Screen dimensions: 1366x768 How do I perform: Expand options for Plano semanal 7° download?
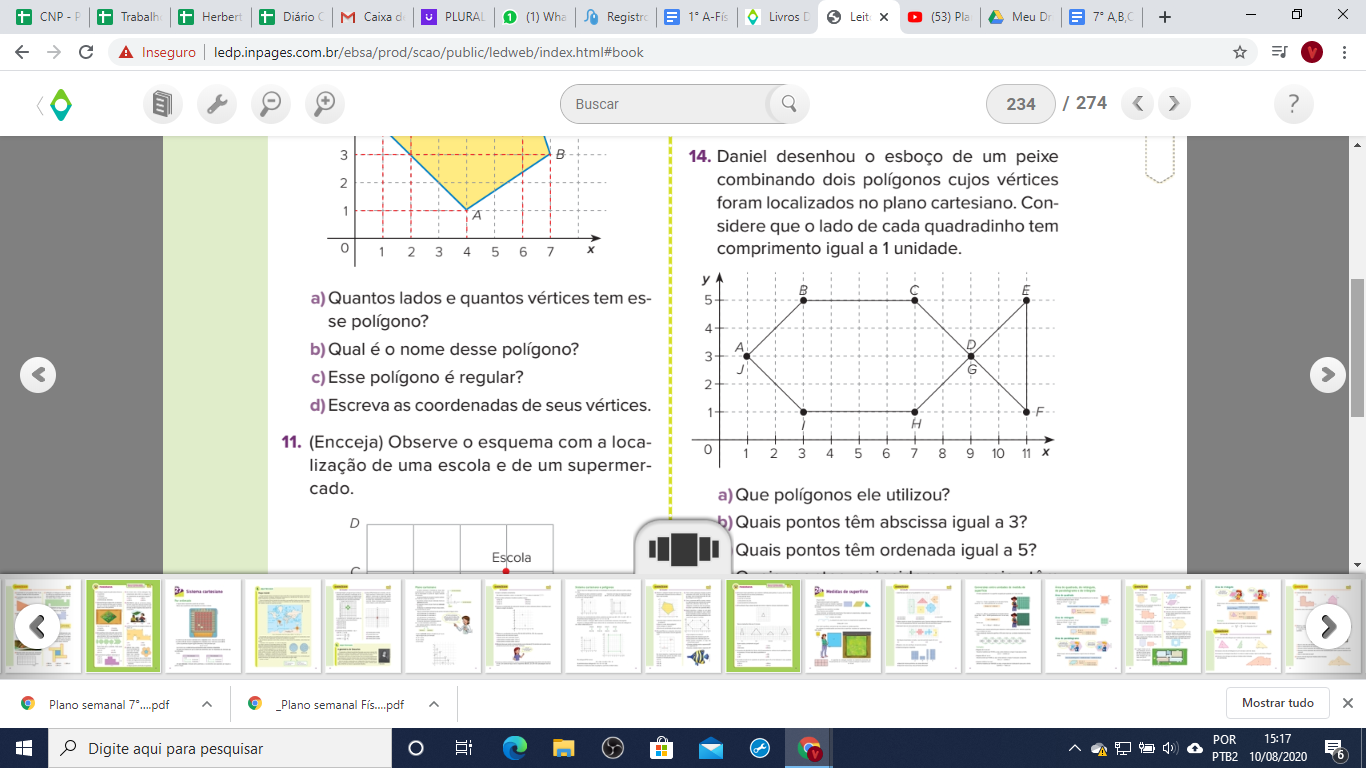(x=207, y=704)
